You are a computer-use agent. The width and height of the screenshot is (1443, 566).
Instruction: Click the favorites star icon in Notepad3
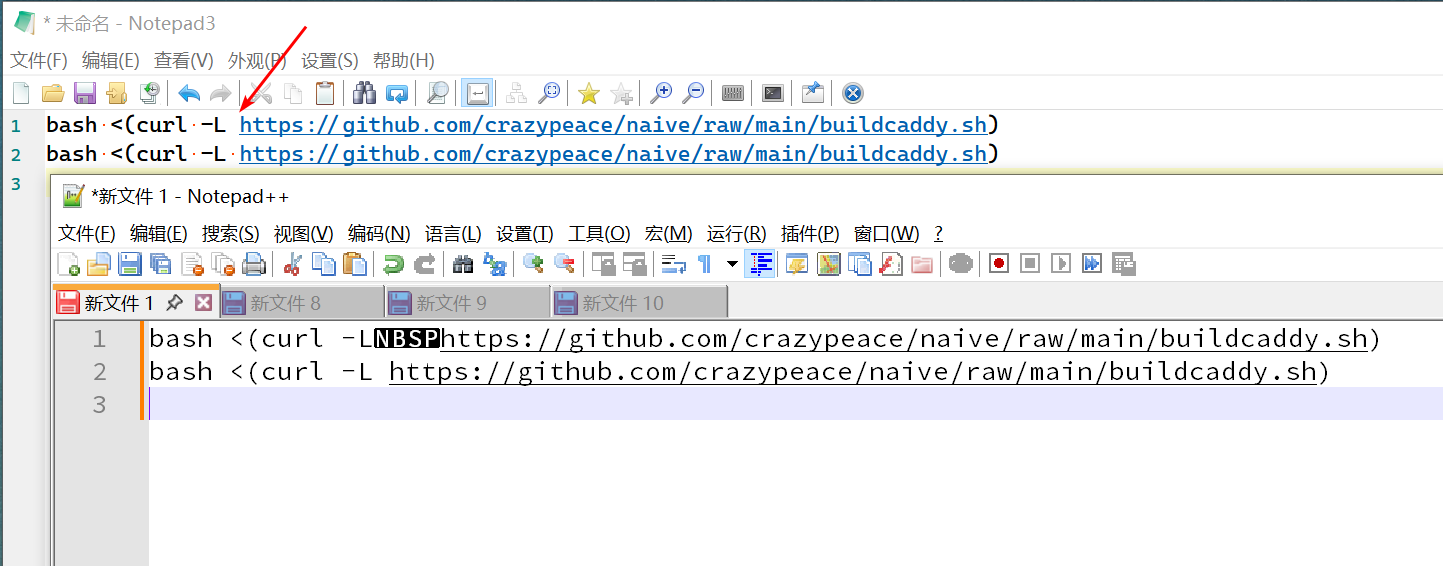click(x=589, y=94)
